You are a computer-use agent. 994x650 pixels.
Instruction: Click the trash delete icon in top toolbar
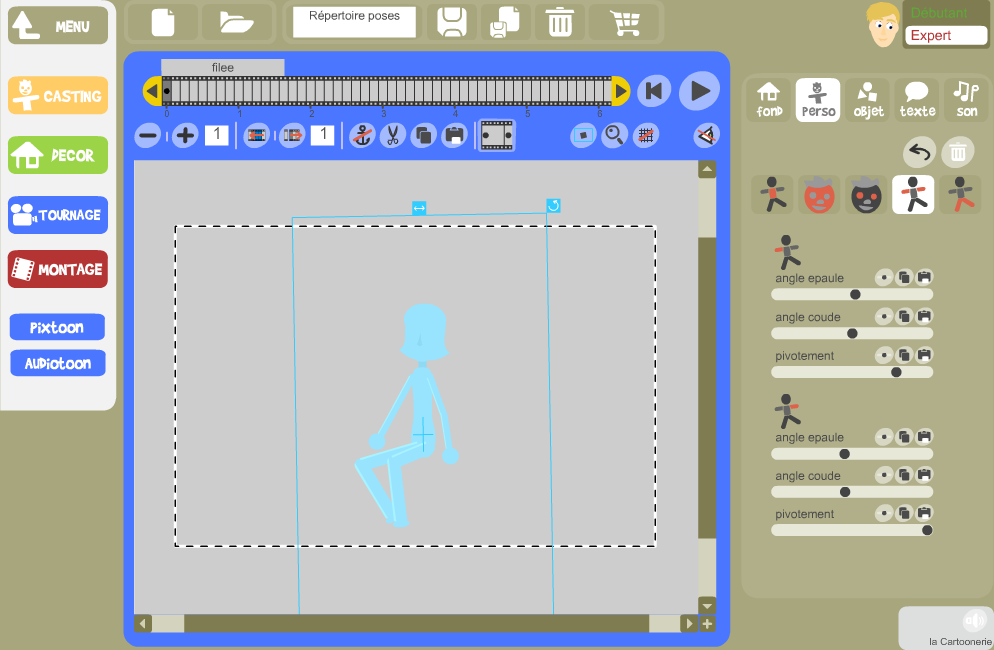[560, 23]
